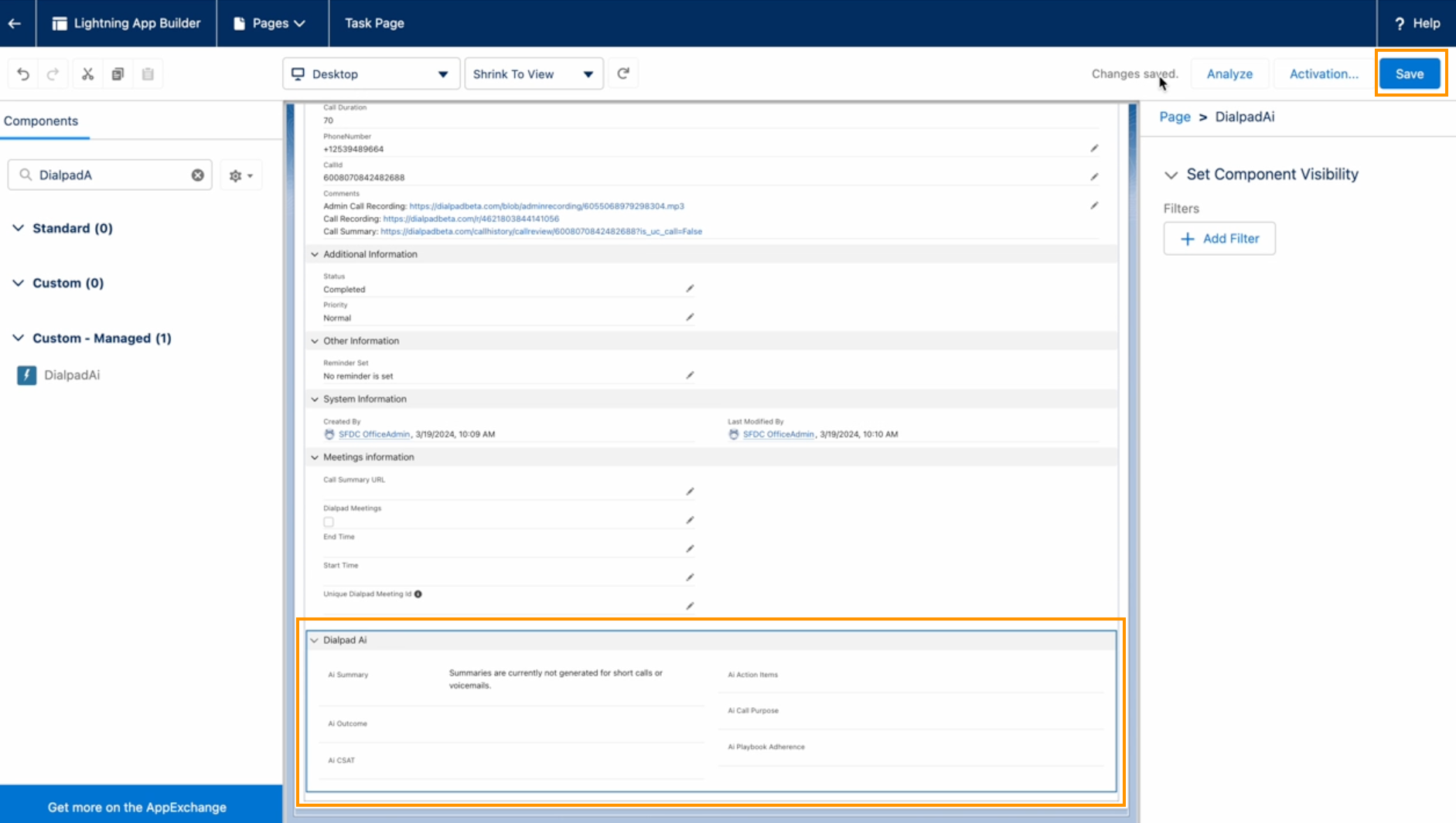The image size is (1456, 823).
Task: Edit Unique Dialpad Meeting Id pencil
Action: tap(690, 606)
